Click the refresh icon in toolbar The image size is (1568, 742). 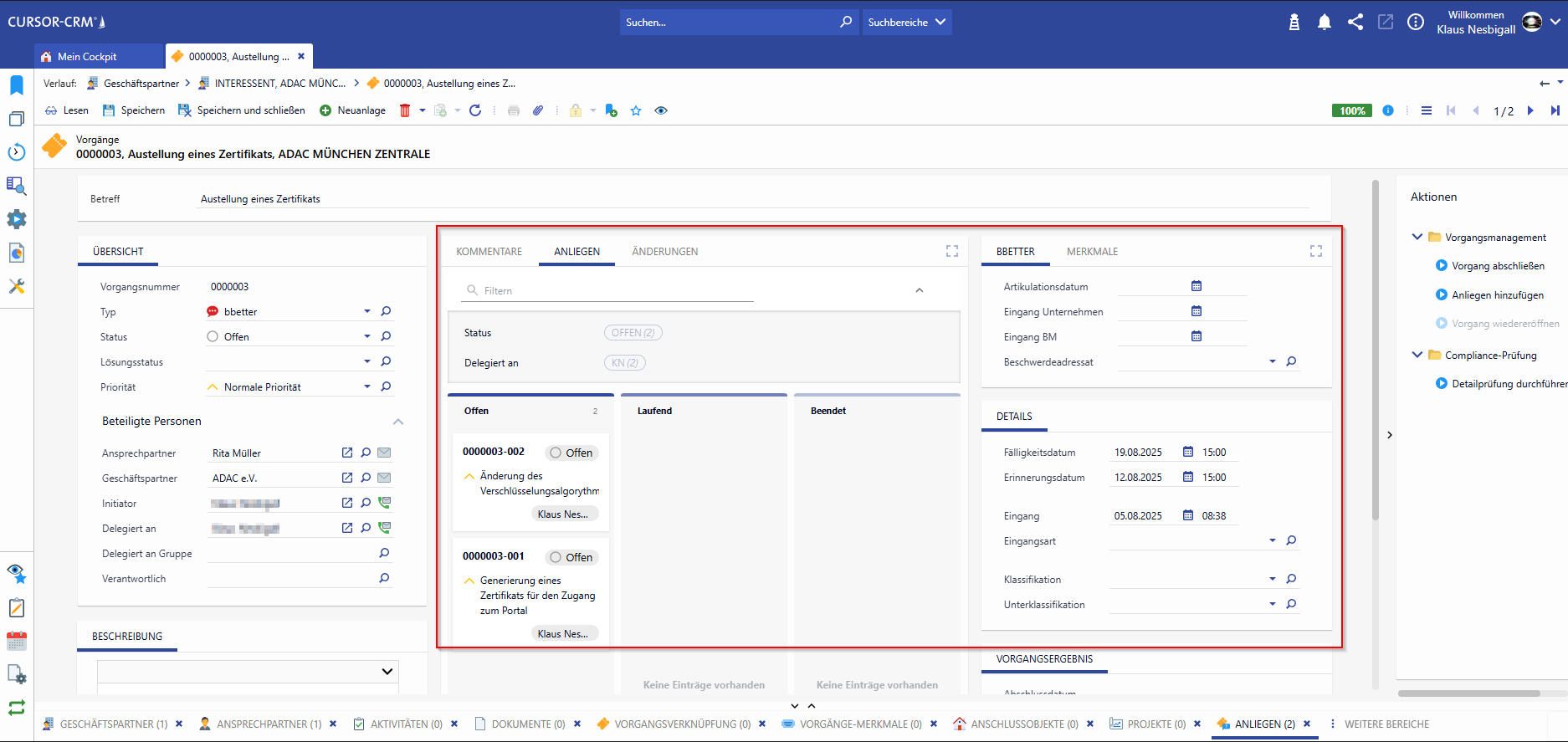475,110
